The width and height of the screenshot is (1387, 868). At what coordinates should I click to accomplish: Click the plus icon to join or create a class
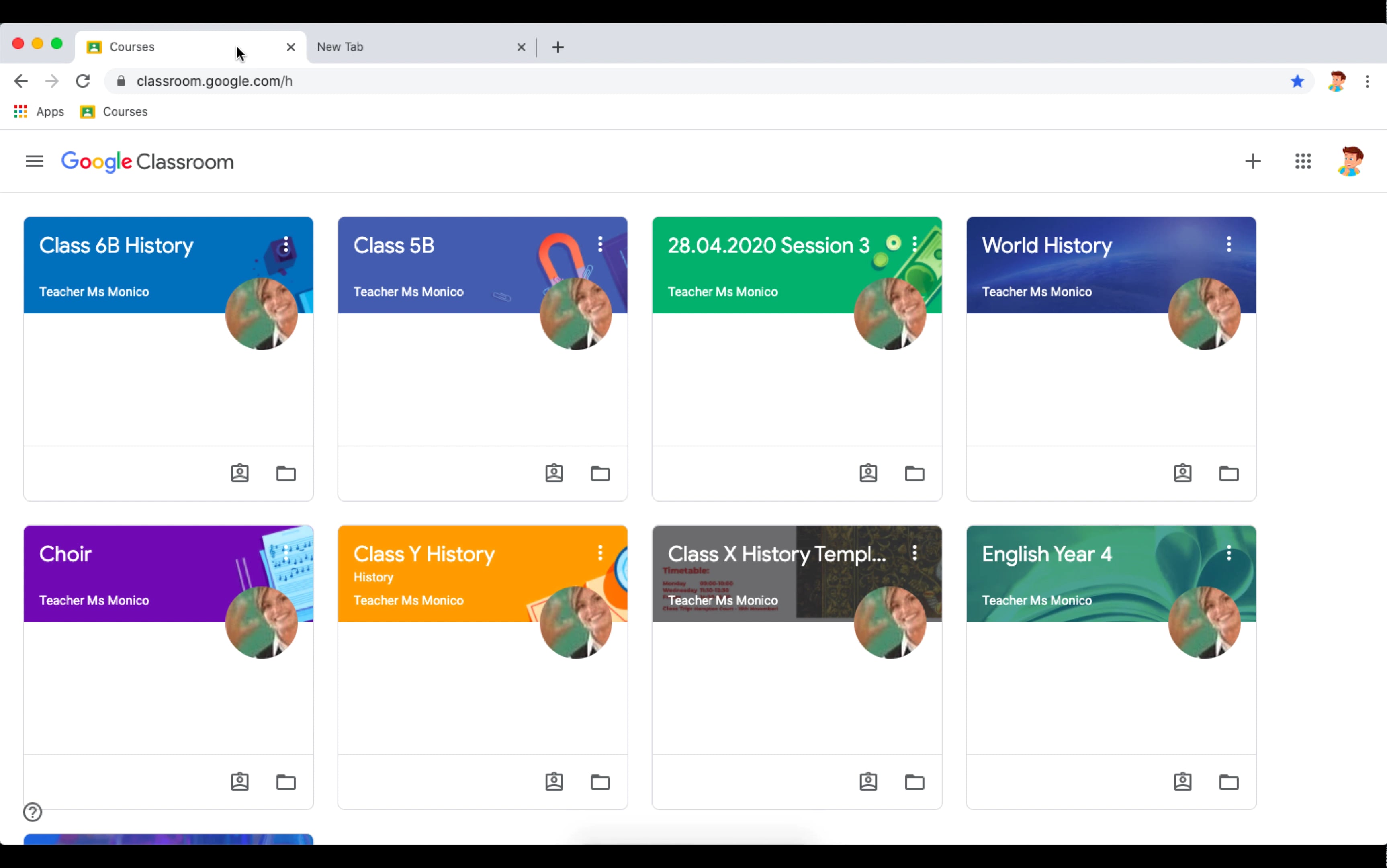tap(1253, 161)
